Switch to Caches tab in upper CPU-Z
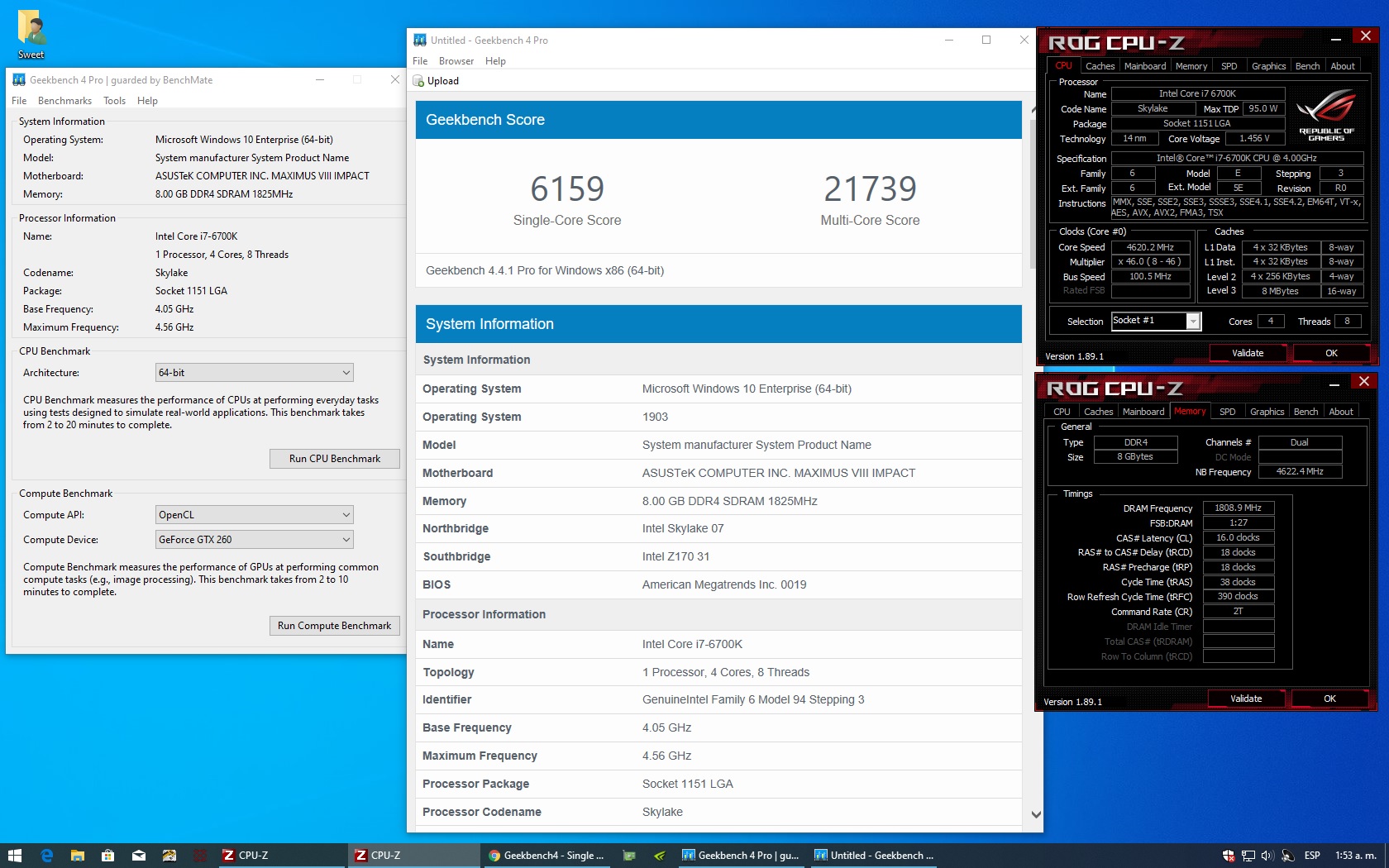1389x868 pixels. [1100, 66]
